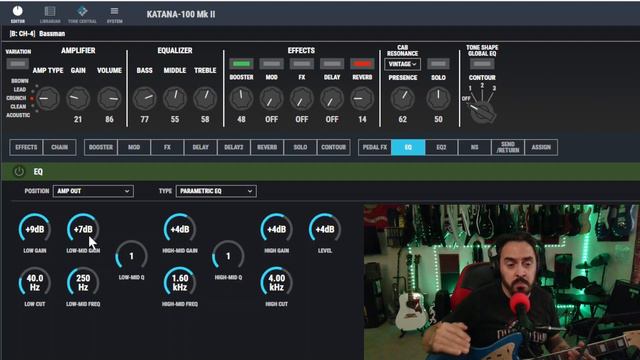Click the Amp Type selector knob
Screen dimensions: 640x360
(x=48, y=98)
